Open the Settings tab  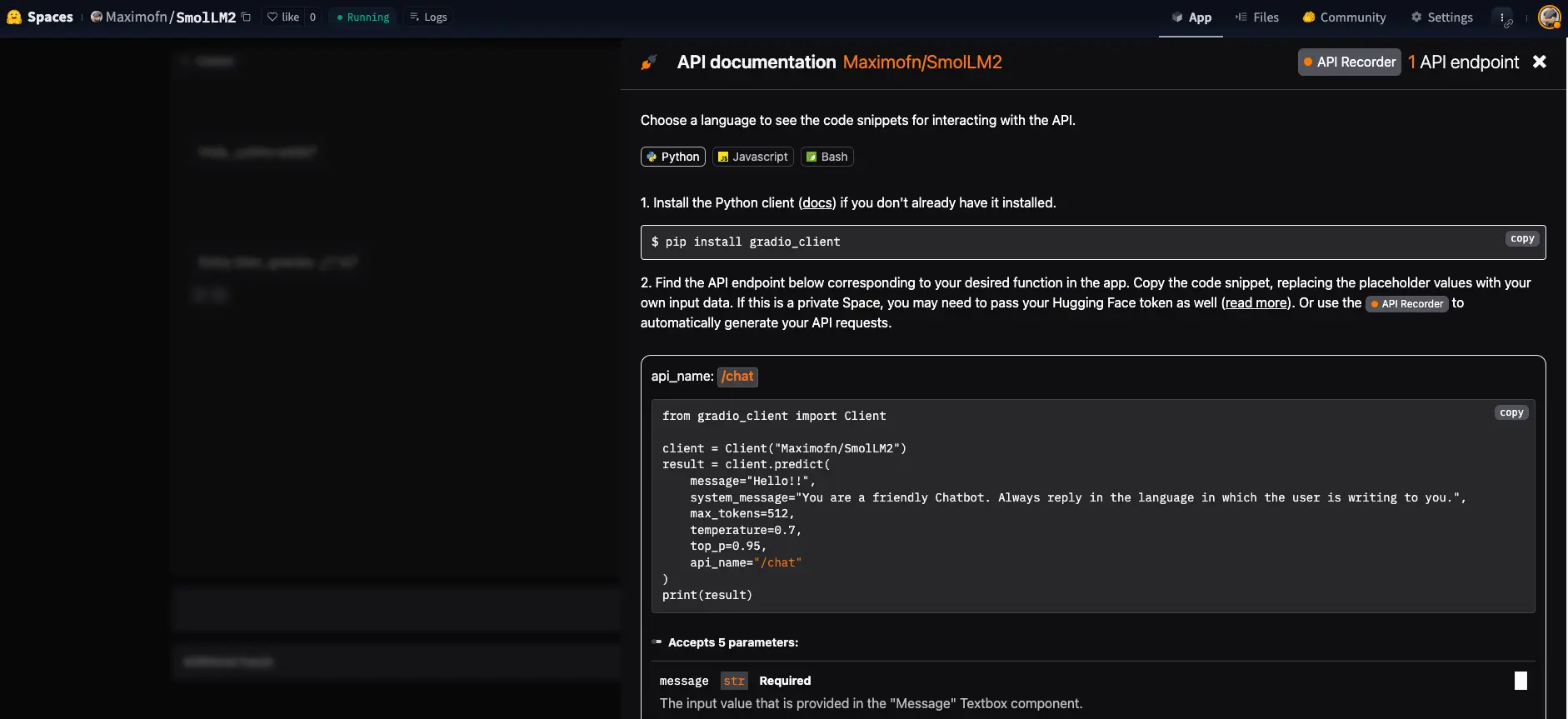click(1441, 17)
